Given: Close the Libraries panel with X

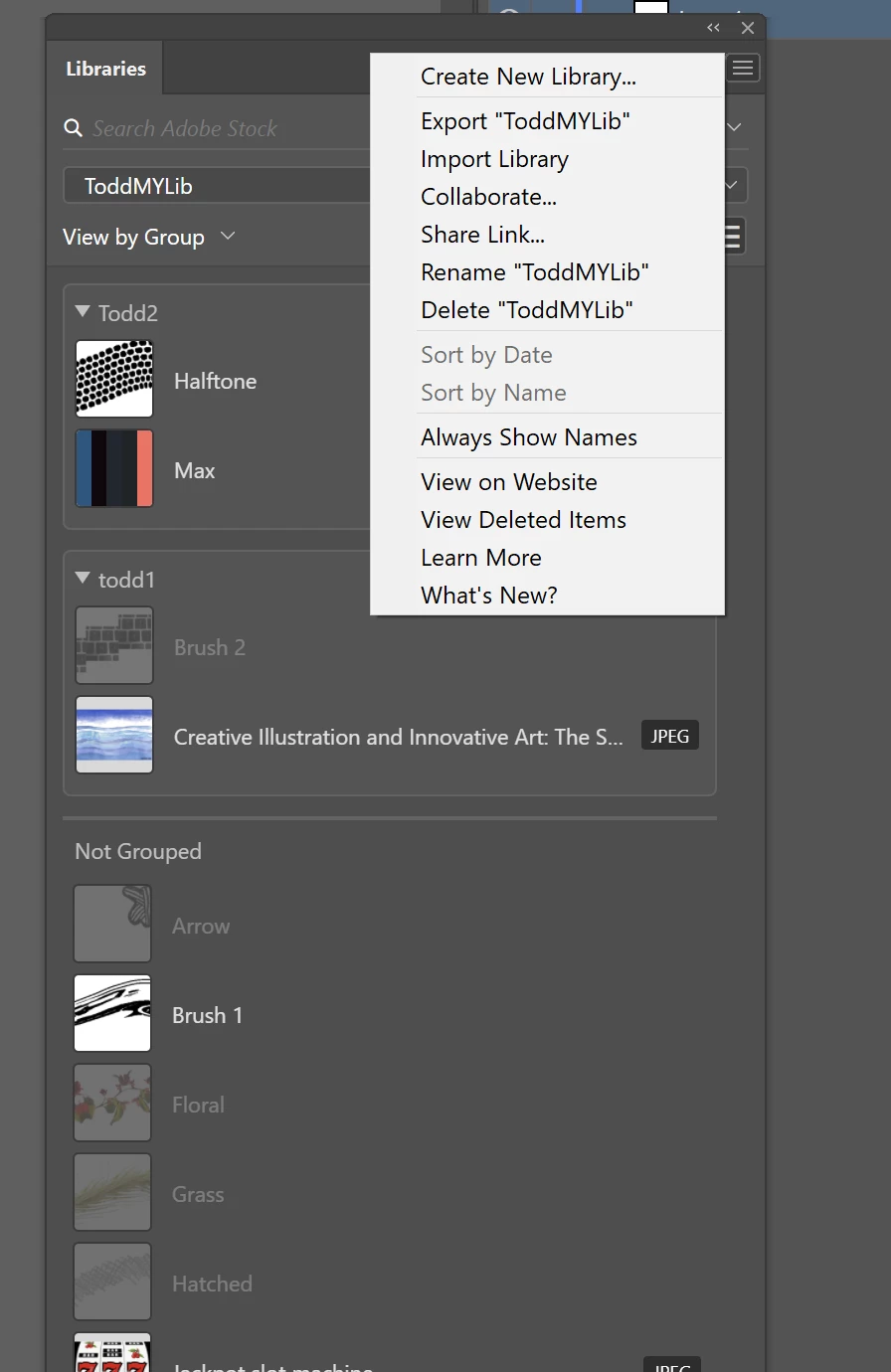Looking at the screenshot, I should [x=748, y=28].
